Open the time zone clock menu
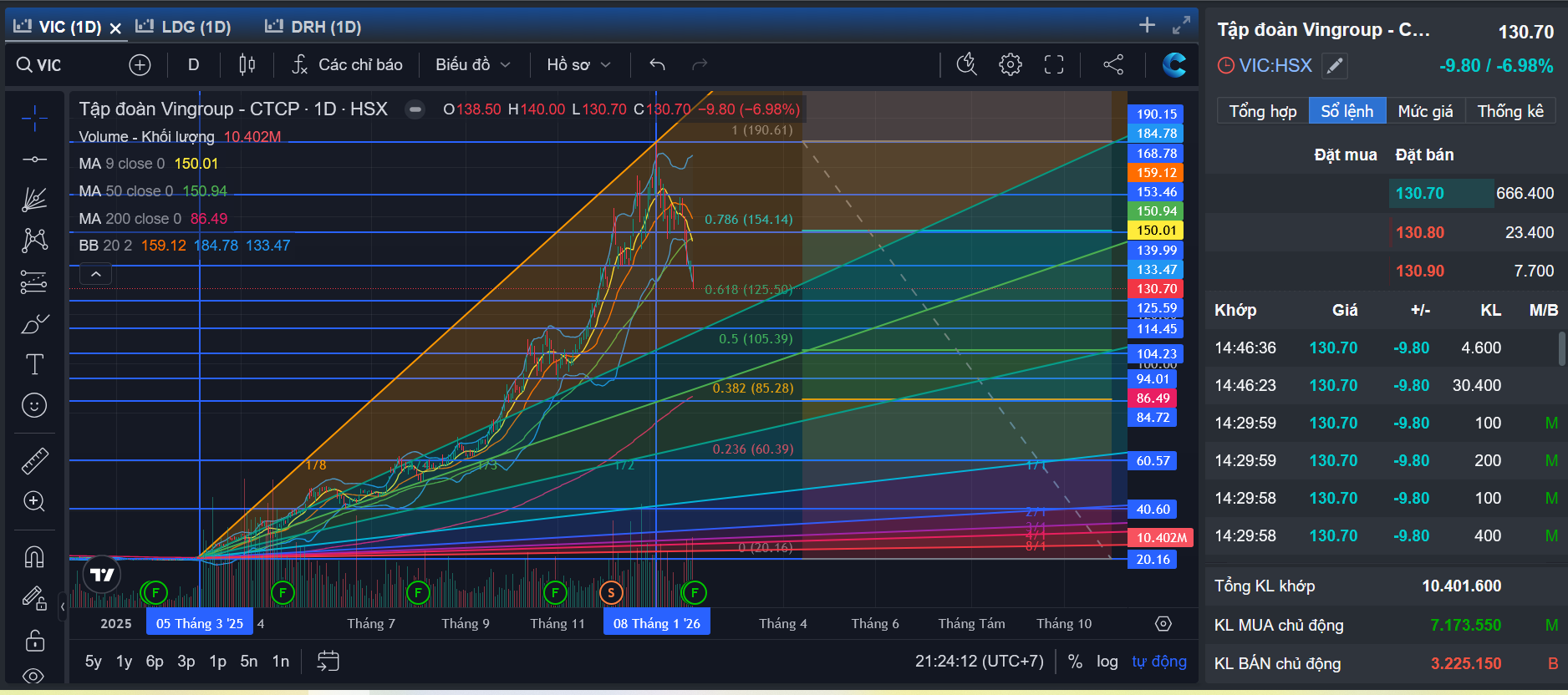The image size is (1568, 695). coord(980,662)
